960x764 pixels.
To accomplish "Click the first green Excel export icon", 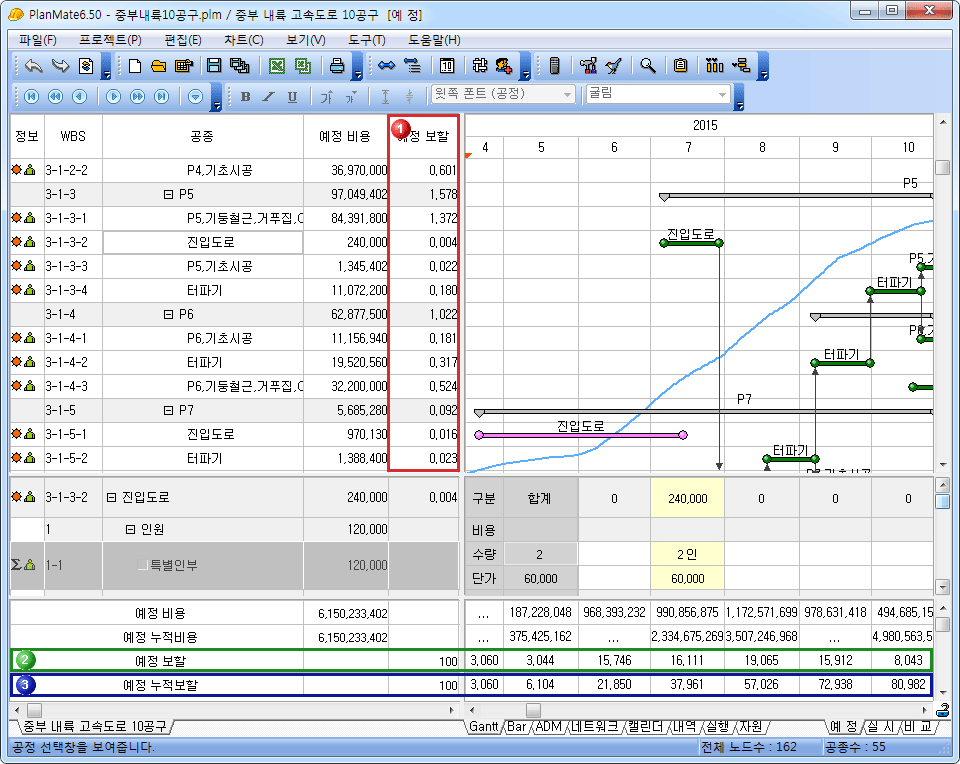I will [276, 66].
